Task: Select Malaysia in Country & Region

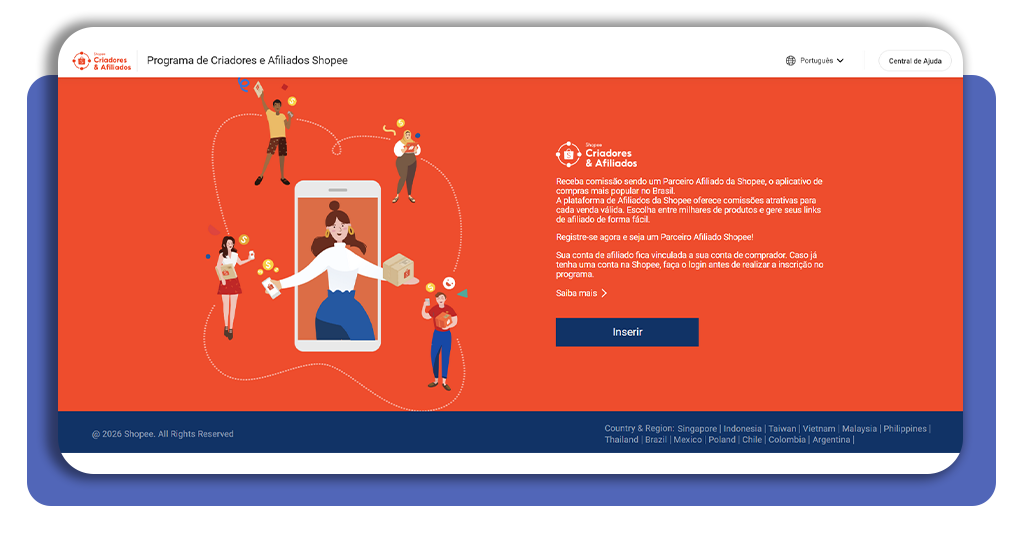Action: point(859,429)
